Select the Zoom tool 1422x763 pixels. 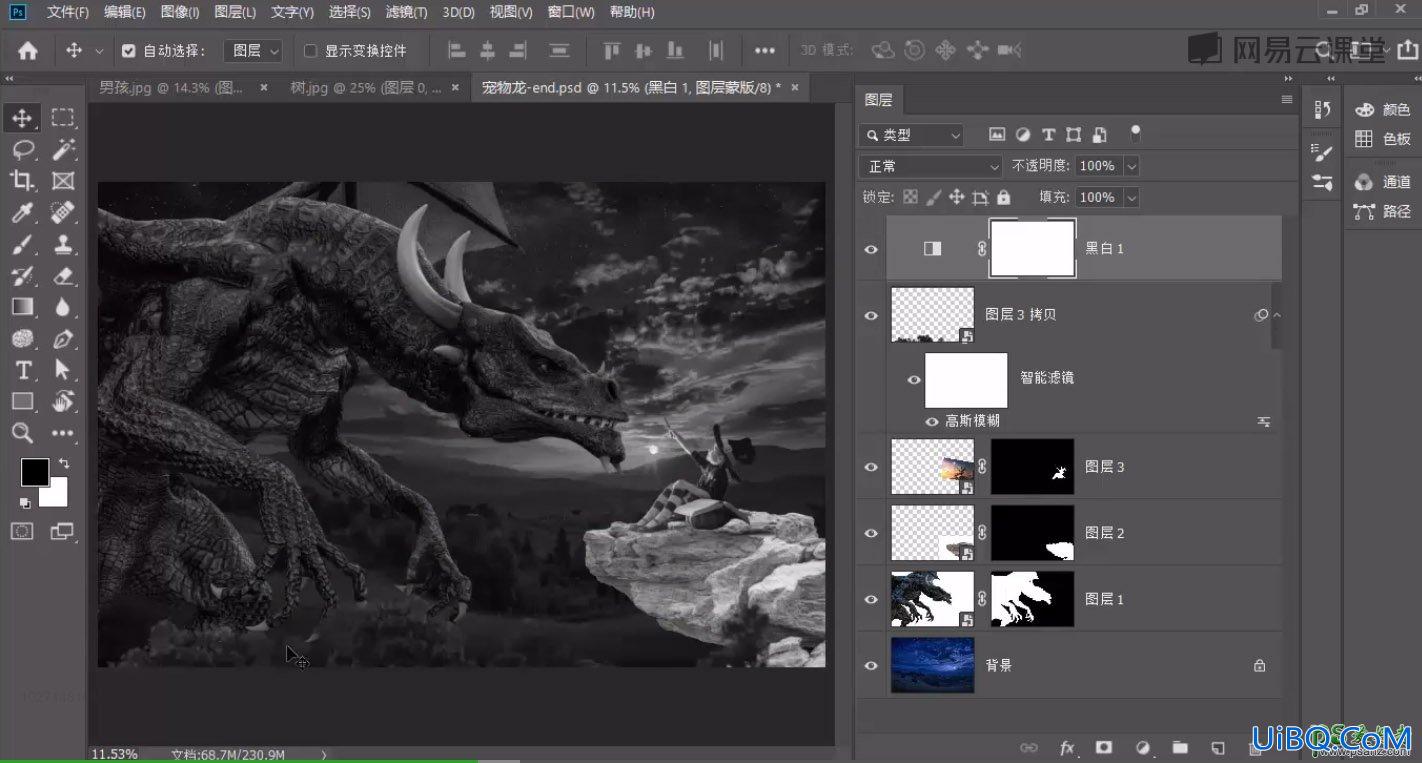point(22,433)
